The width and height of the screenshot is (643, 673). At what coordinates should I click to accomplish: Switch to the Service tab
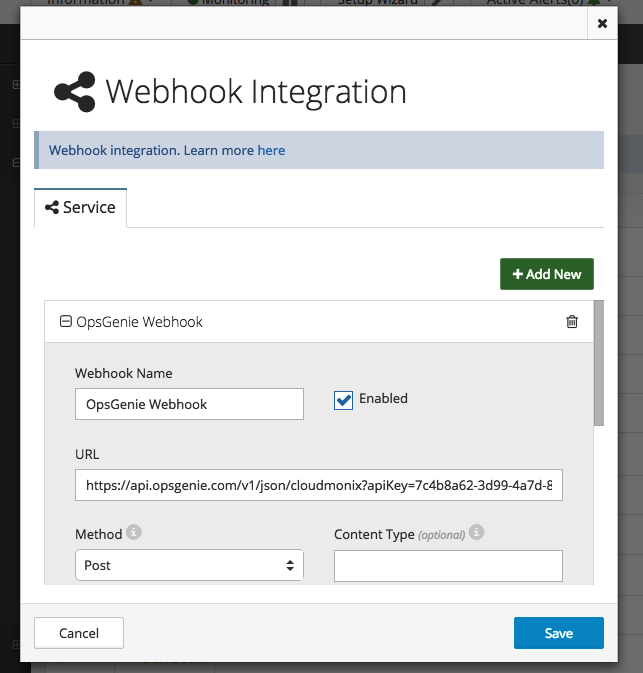pos(80,208)
